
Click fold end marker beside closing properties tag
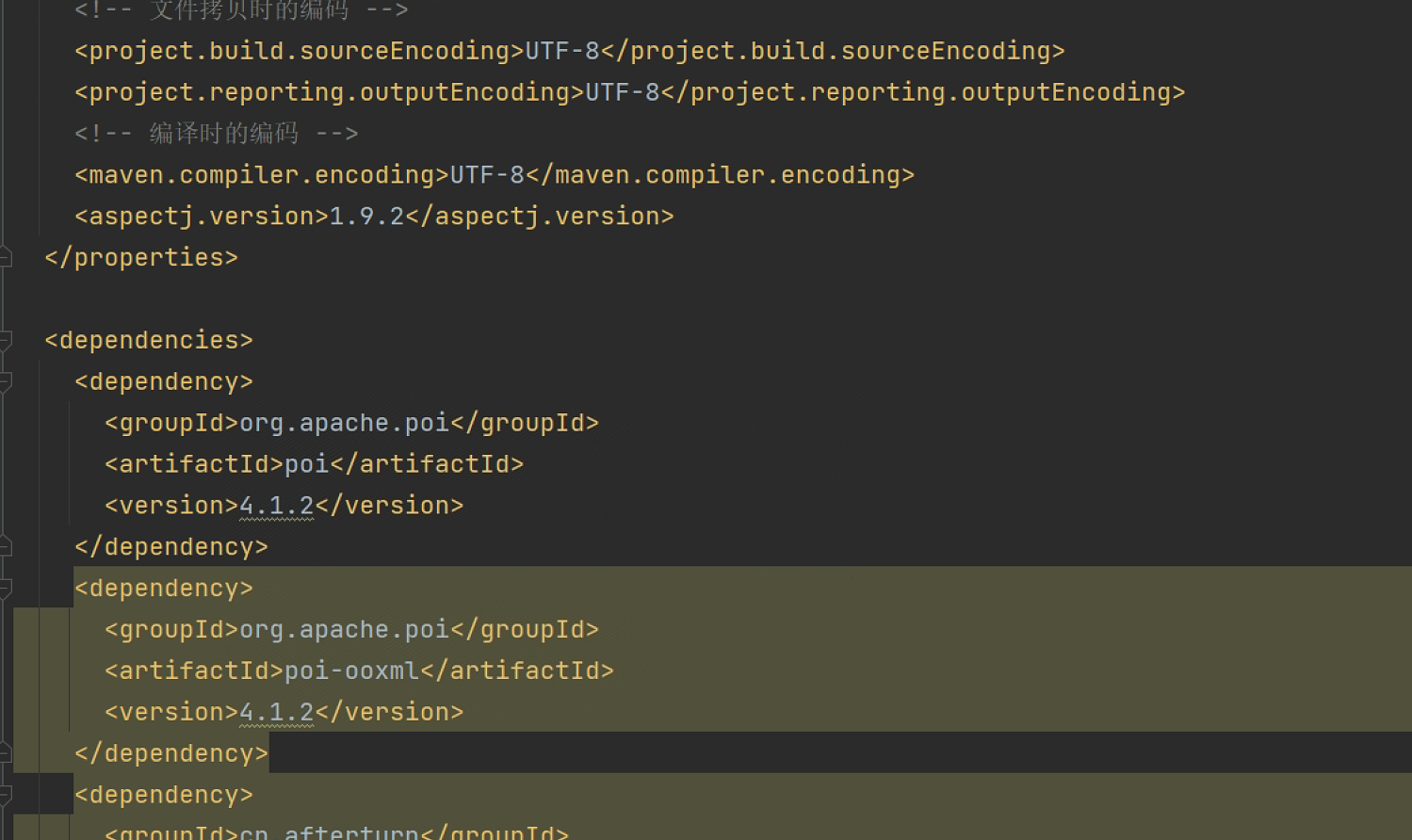(6, 257)
